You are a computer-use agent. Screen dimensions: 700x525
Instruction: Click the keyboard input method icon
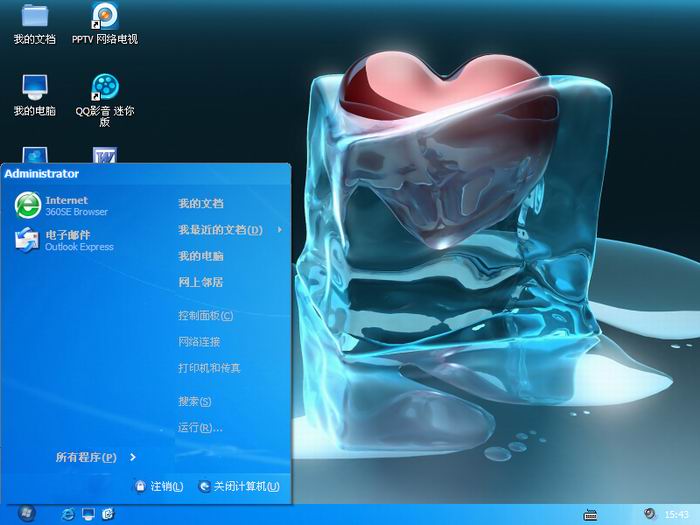pos(591,514)
